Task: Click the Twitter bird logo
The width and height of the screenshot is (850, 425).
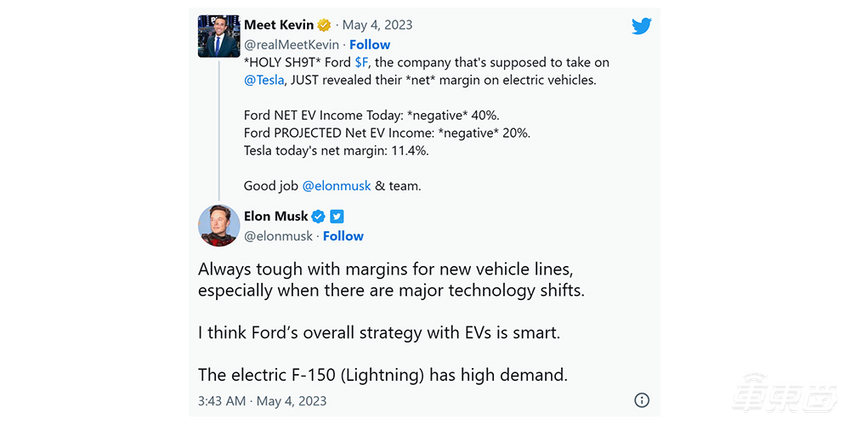Action: pyautogui.click(x=641, y=25)
